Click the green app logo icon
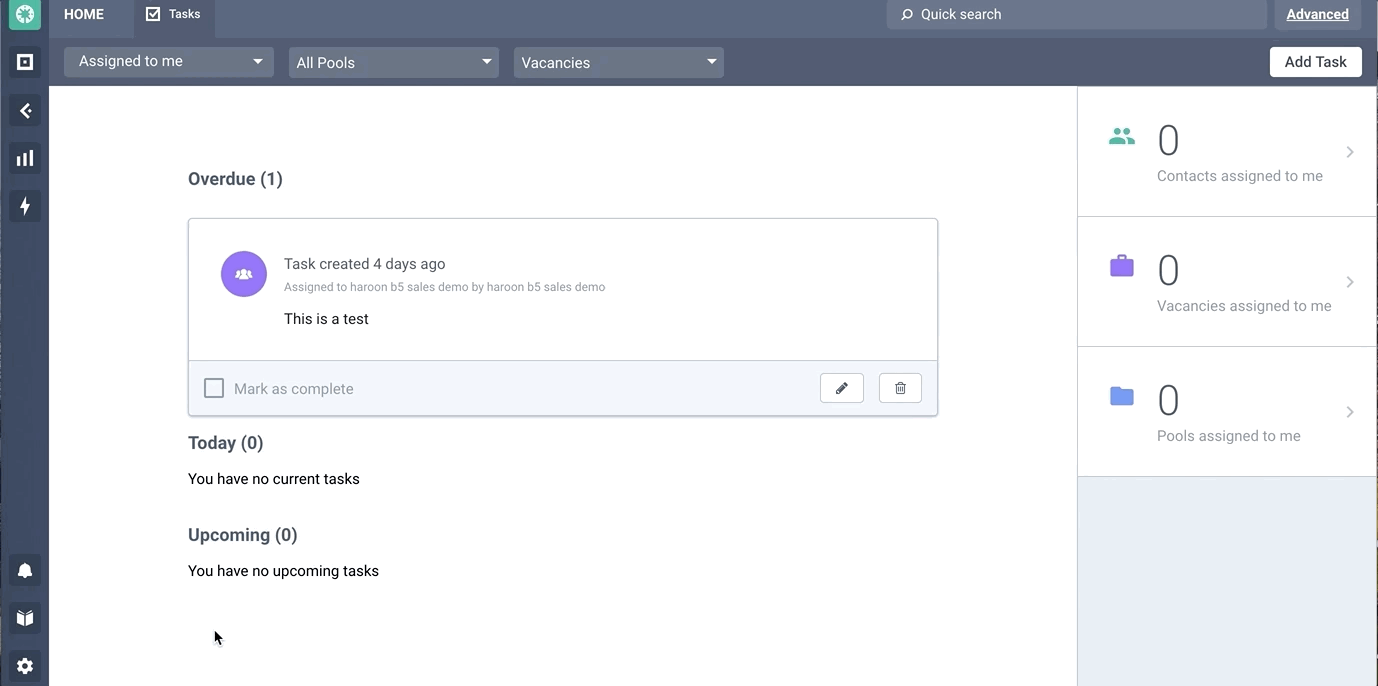This screenshot has height=686, width=1378. click(24, 15)
